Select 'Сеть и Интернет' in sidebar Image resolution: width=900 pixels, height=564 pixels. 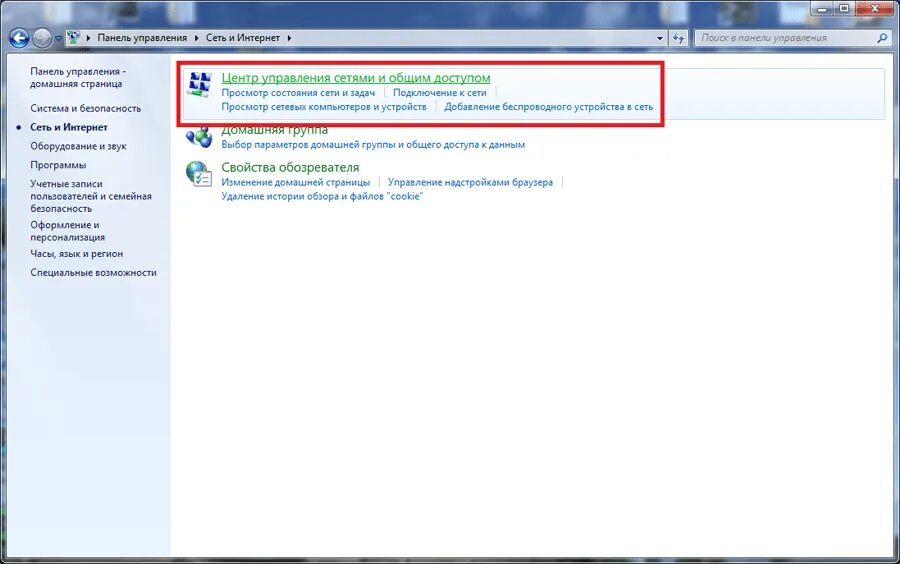click(x=69, y=127)
